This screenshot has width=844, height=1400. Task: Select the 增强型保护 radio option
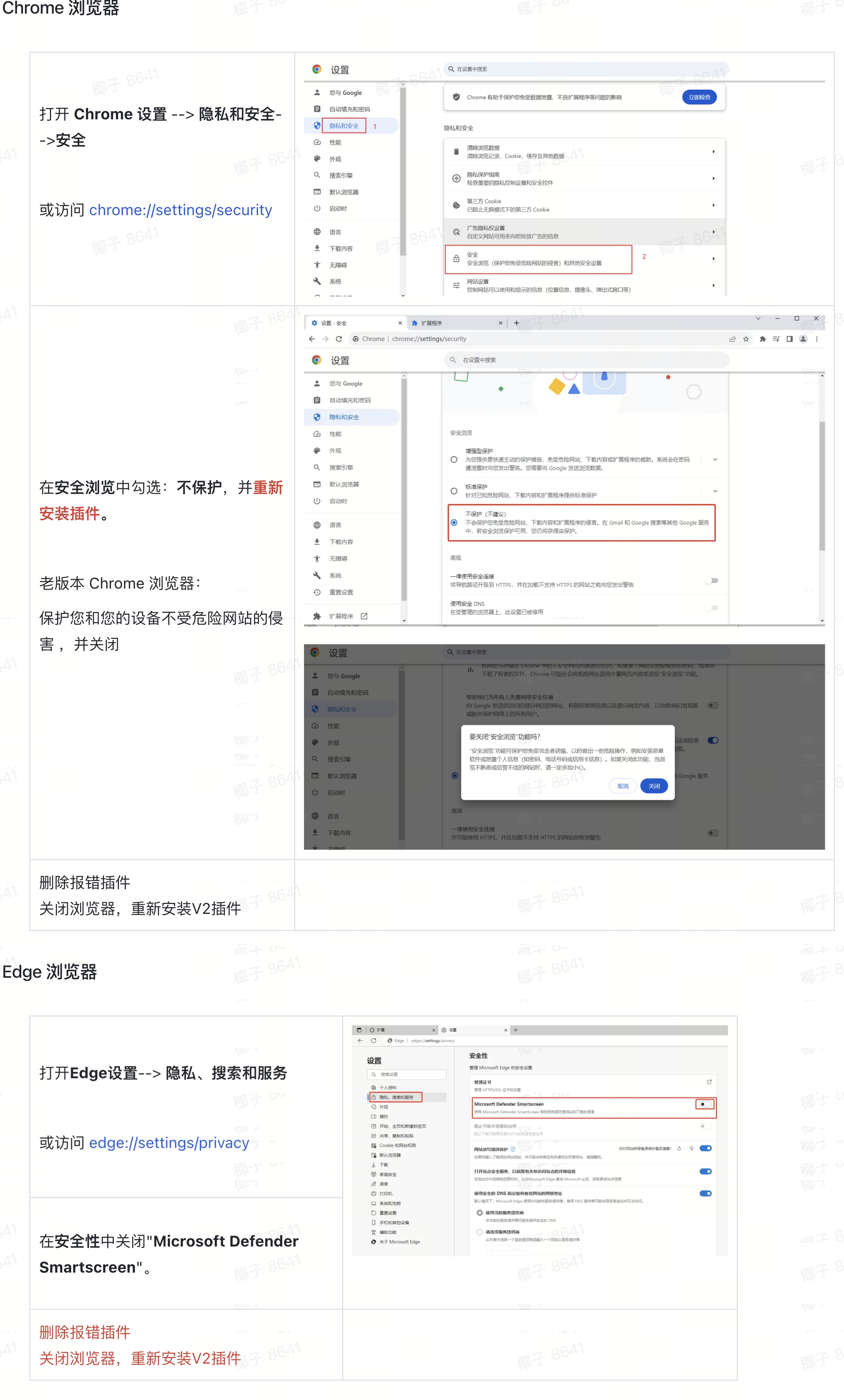point(454,459)
